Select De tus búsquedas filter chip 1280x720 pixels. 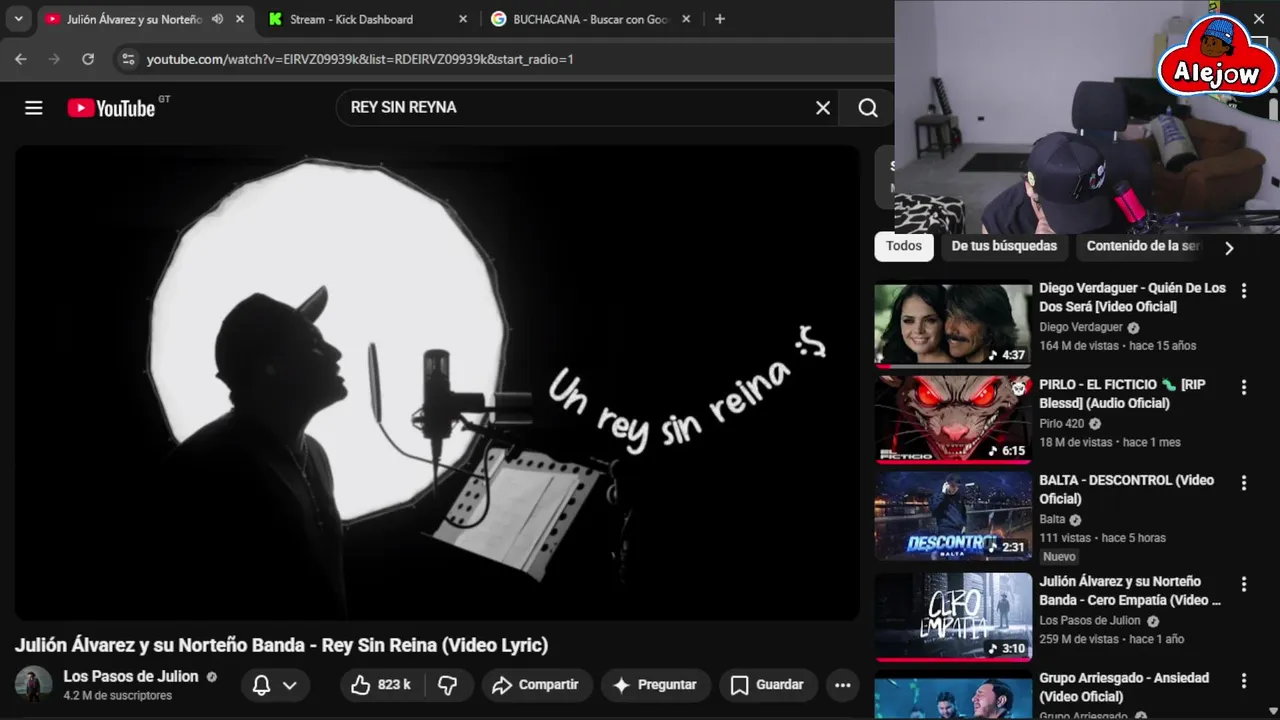click(x=1004, y=246)
